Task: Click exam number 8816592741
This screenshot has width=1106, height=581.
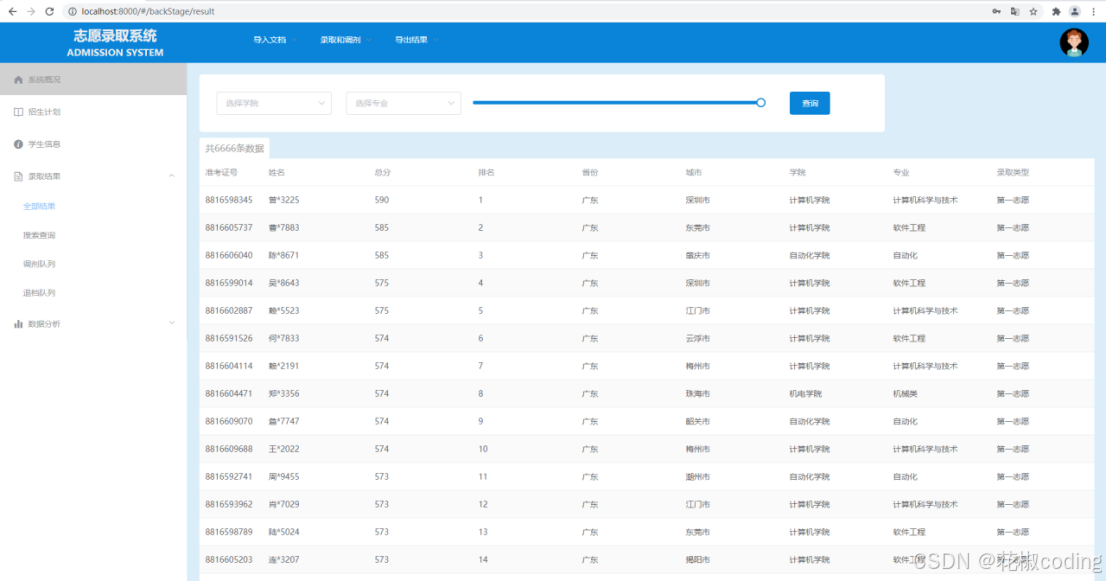Action: (x=229, y=477)
